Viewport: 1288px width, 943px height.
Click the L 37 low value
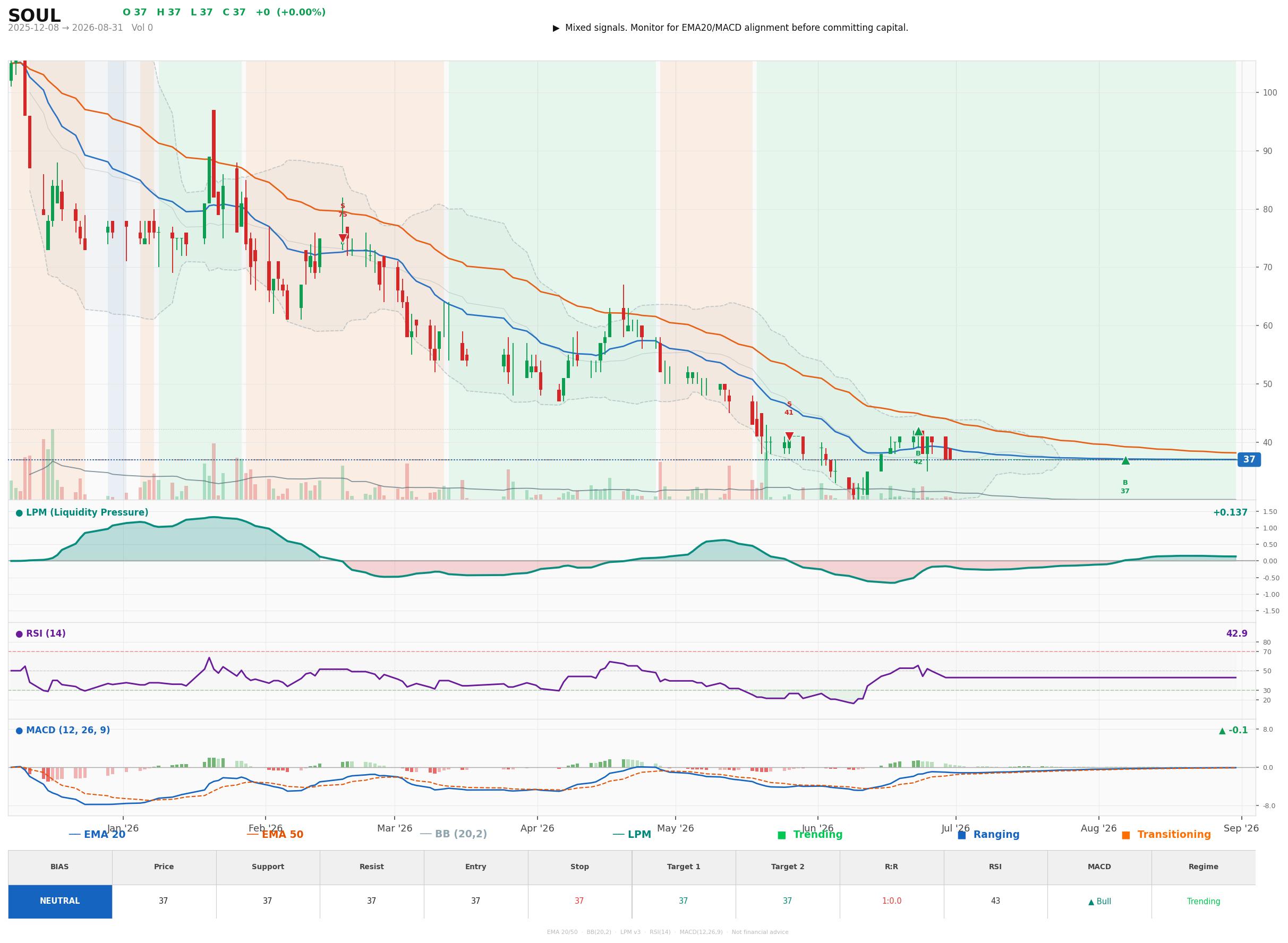pyautogui.click(x=201, y=13)
